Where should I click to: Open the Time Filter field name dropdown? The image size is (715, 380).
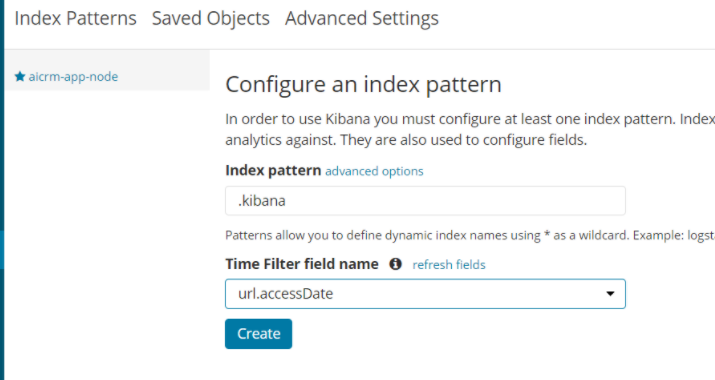(425, 294)
